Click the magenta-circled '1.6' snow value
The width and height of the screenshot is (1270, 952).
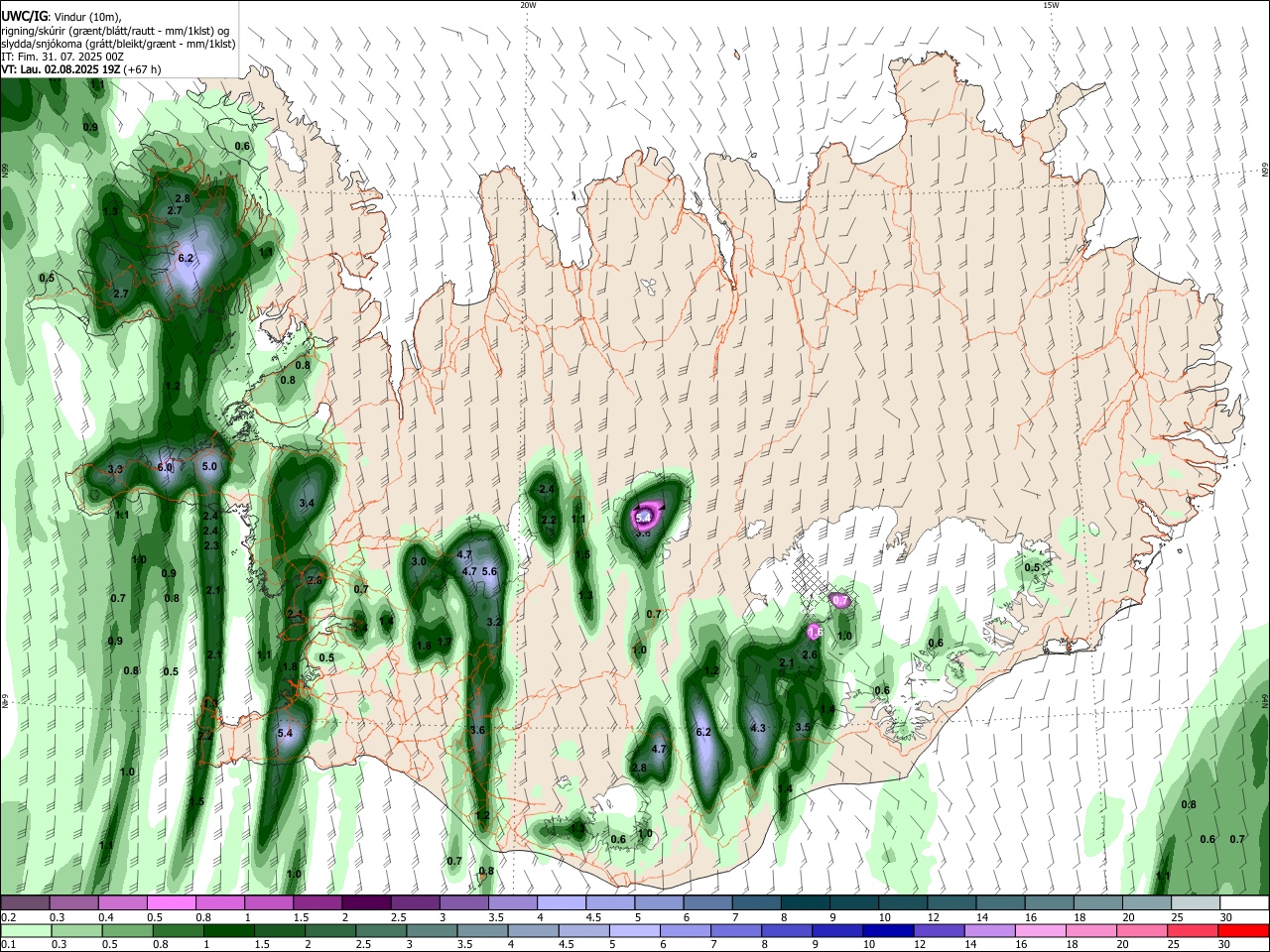point(816,632)
